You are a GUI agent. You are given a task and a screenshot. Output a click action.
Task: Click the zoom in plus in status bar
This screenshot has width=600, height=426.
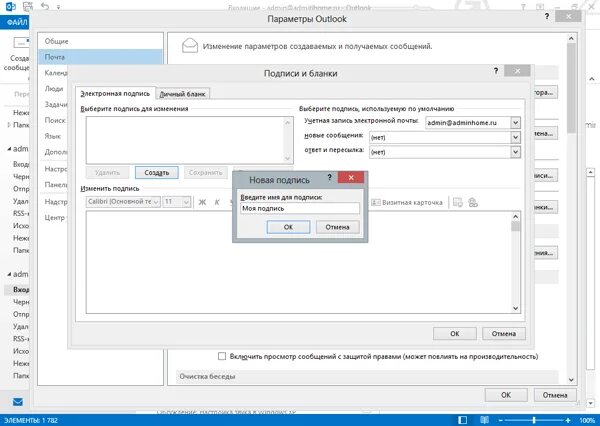568,420
